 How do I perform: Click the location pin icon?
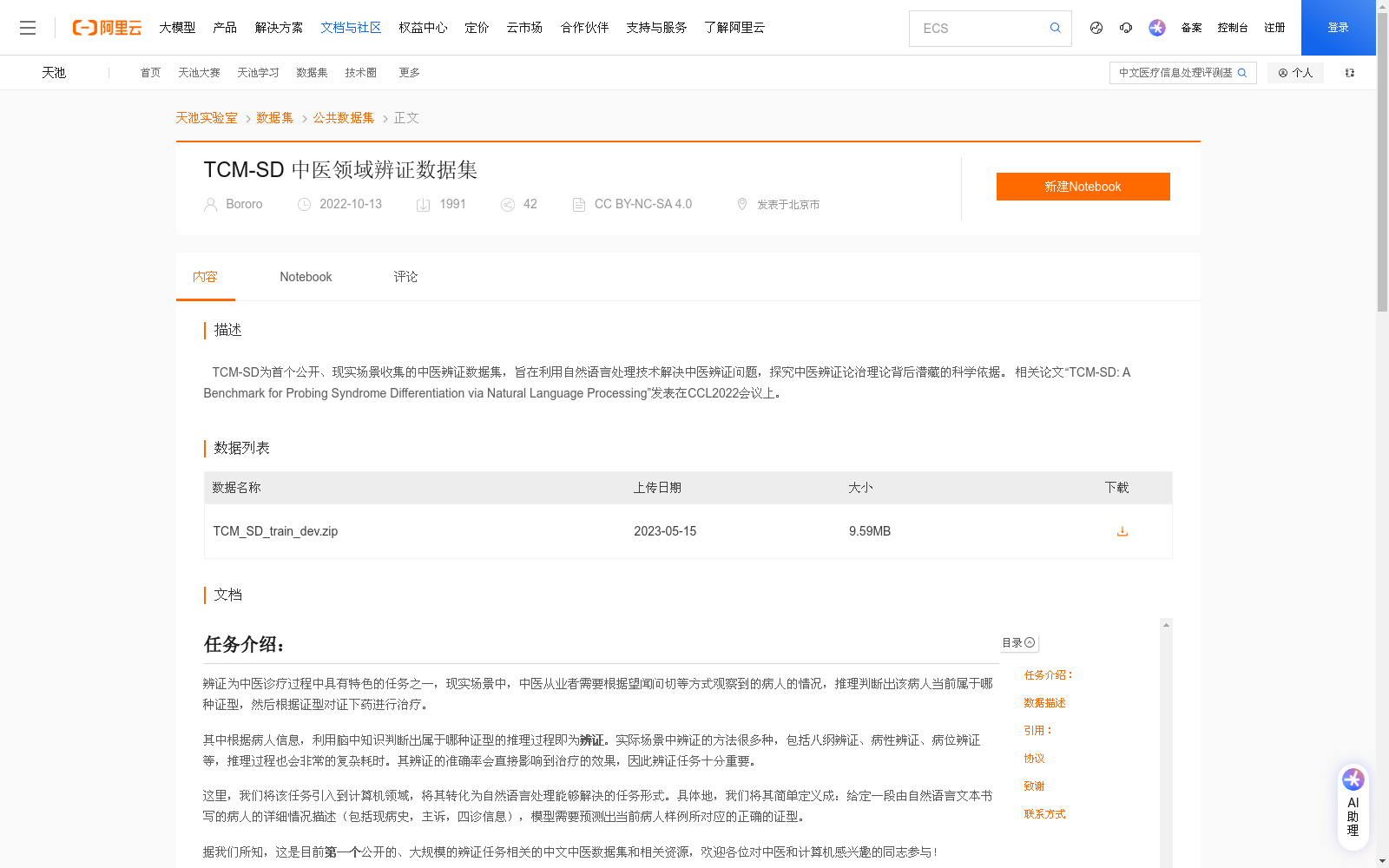742,204
